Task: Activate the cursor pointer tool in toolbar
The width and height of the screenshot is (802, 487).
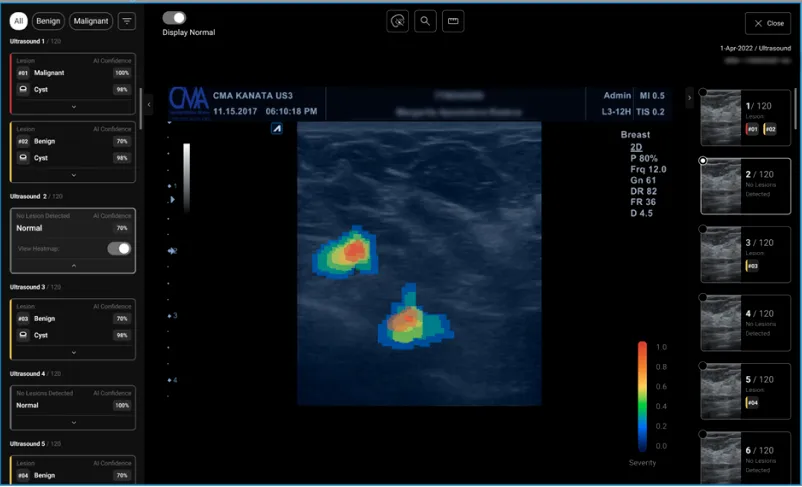Action: pyautogui.click(x=397, y=21)
